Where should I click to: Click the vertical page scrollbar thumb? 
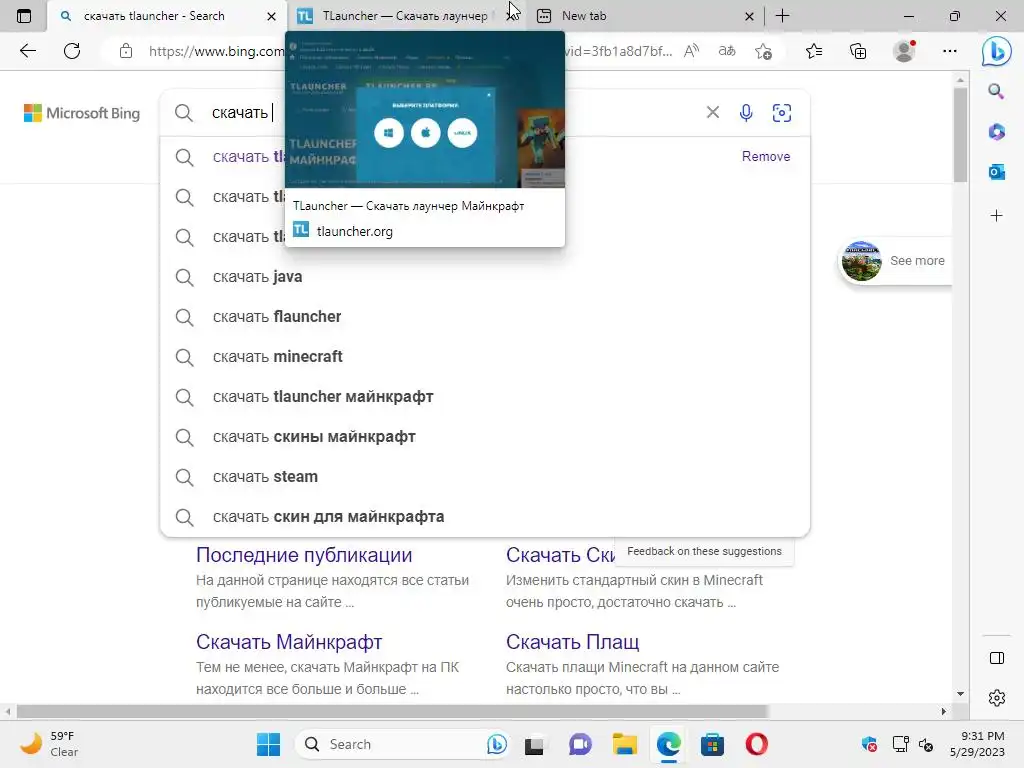pos(960,134)
